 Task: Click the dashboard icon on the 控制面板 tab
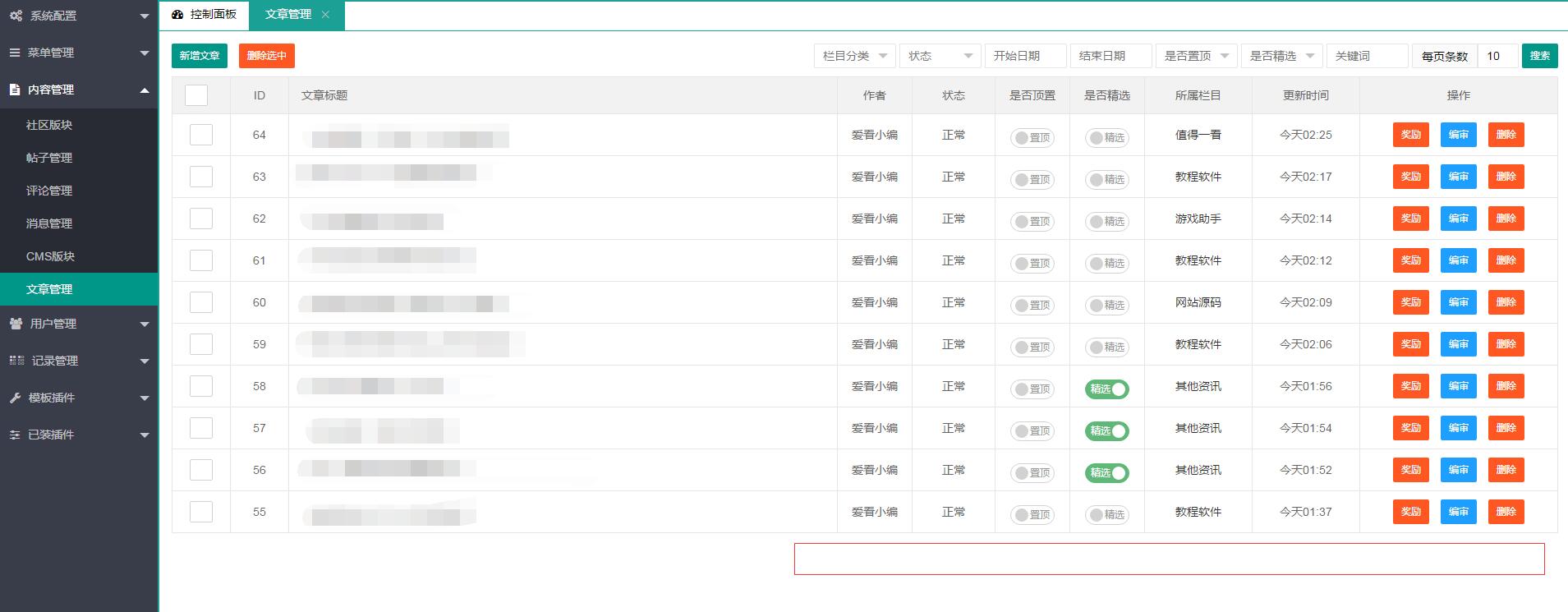point(178,15)
